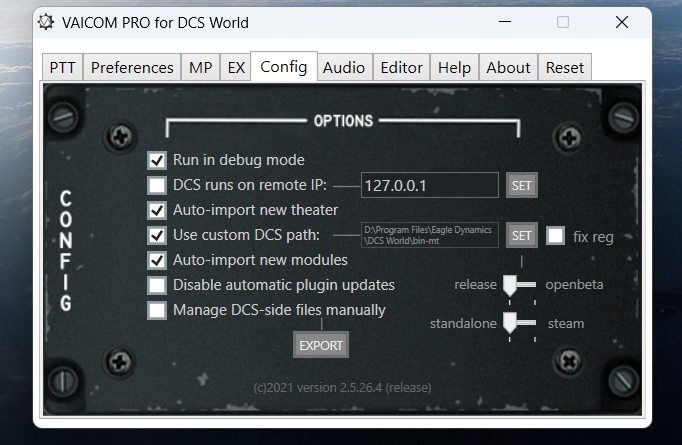Minimize the VAICOM PRO window
The width and height of the screenshot is (682, 445).
[505, 22]
